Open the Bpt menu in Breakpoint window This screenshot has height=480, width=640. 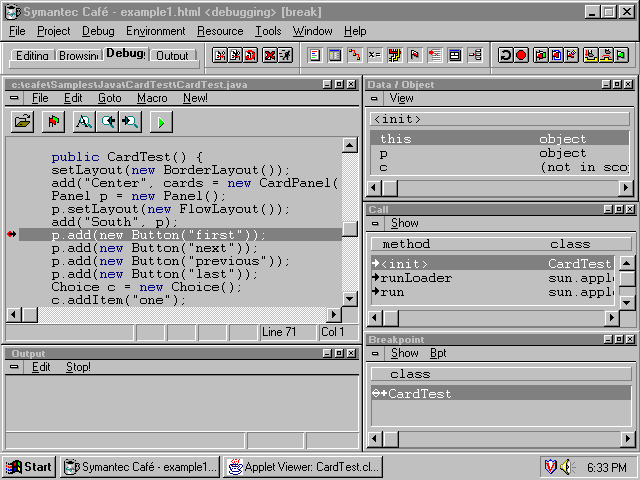click(x=438, y=353)
